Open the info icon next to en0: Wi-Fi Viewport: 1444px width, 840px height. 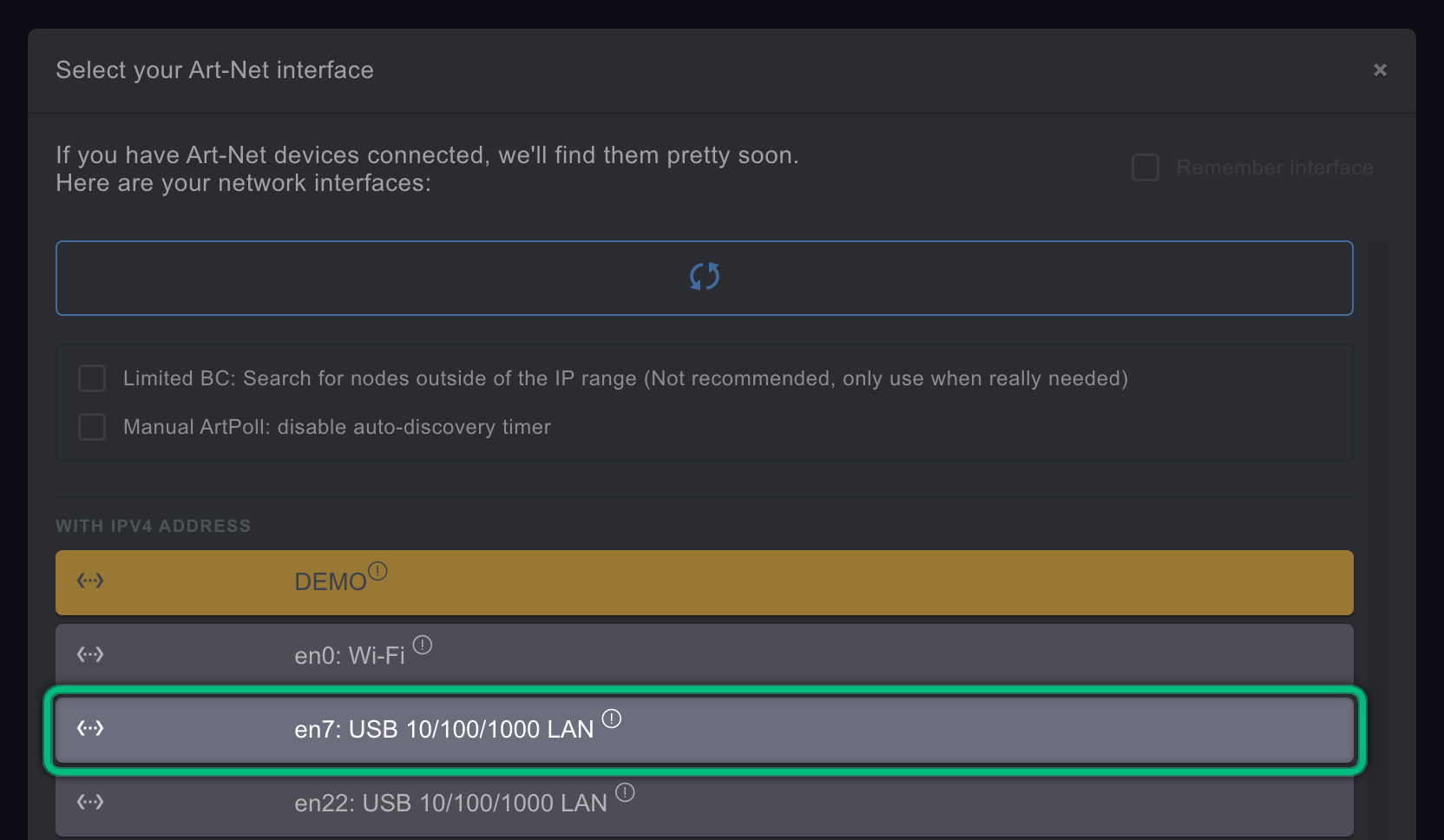coord(423,645)
